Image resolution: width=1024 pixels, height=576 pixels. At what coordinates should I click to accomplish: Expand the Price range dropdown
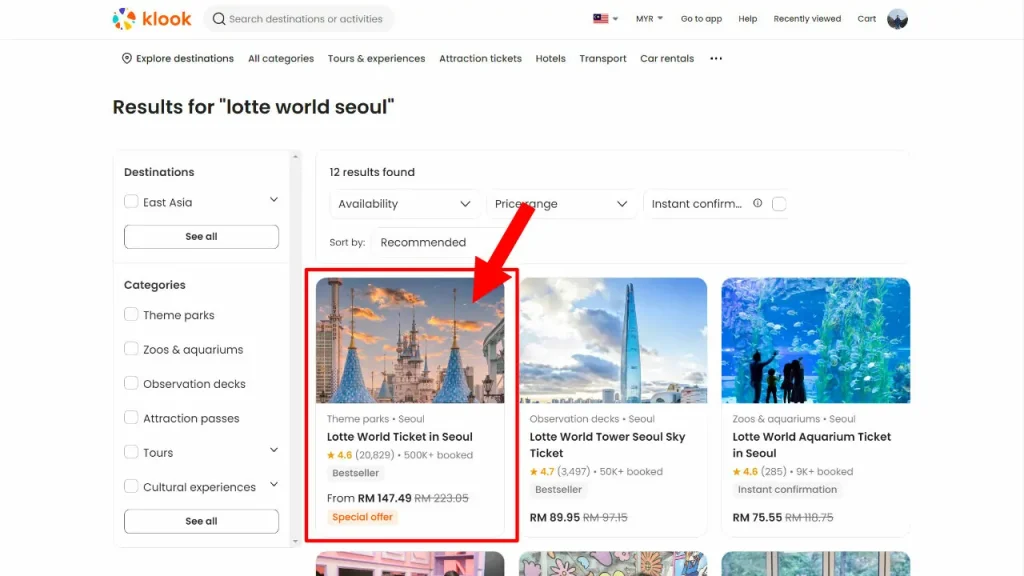[x=561, y=204]
